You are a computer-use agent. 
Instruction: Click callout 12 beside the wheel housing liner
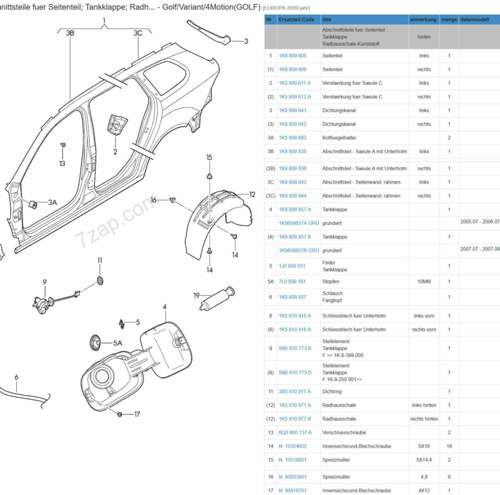pos(252,194)
